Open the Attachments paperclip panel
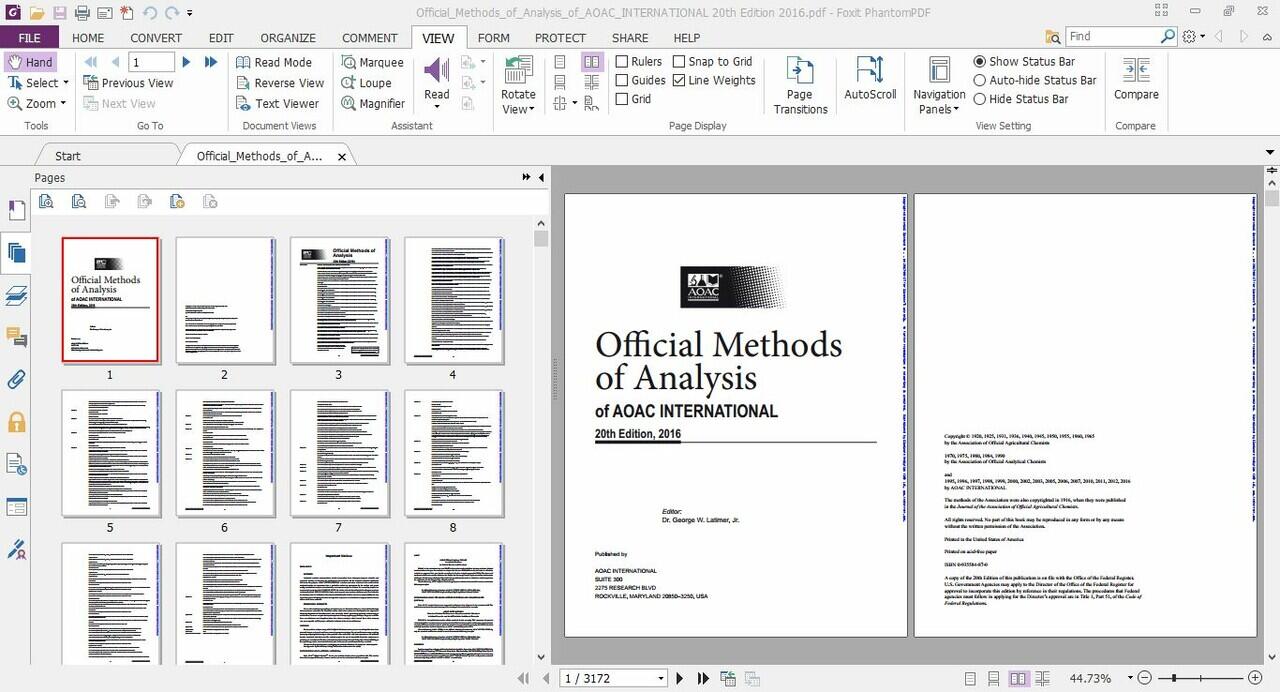This screenshot has width=1280, height=692. coord(16,380)
